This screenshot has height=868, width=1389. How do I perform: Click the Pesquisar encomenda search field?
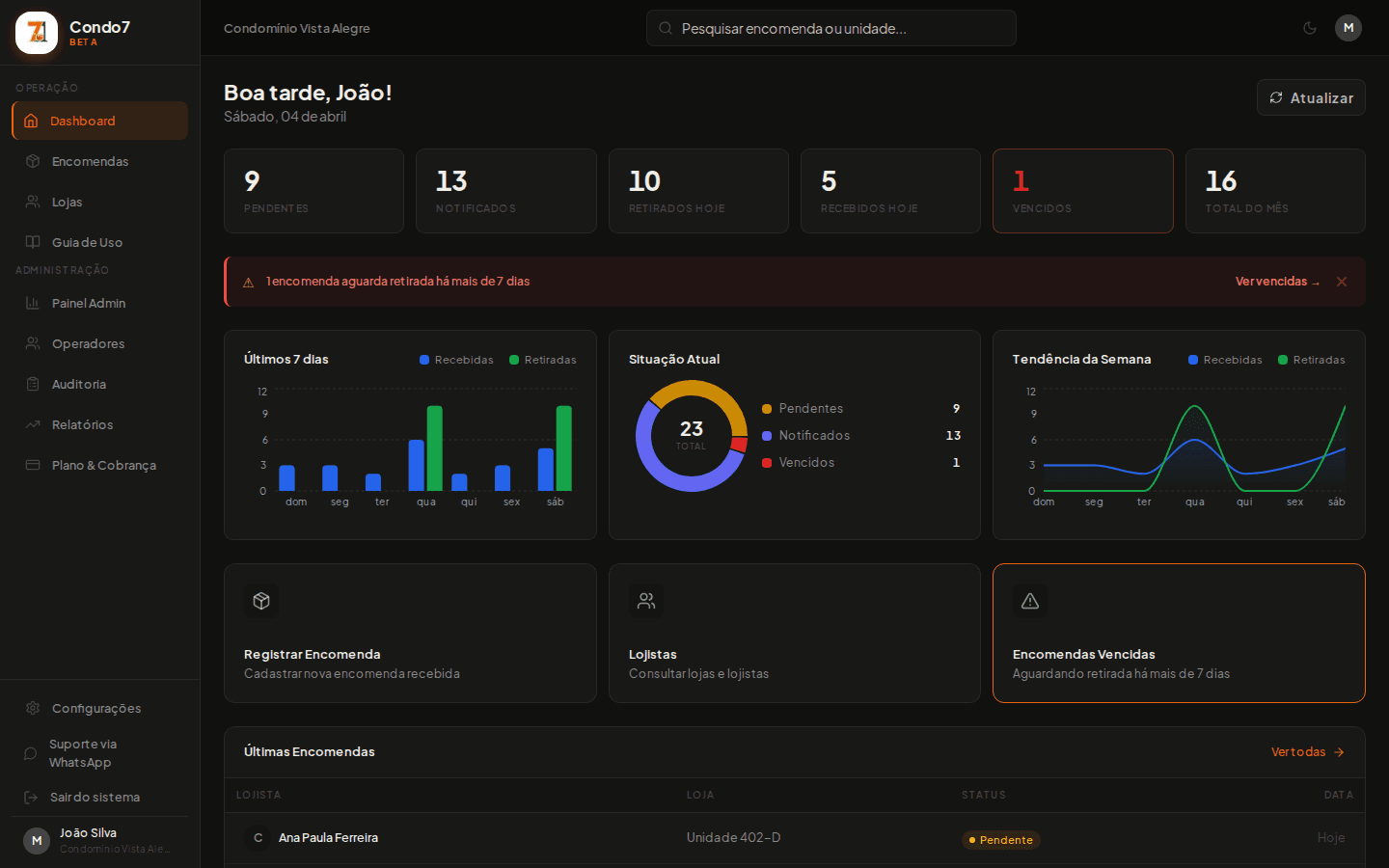point(830,28)
